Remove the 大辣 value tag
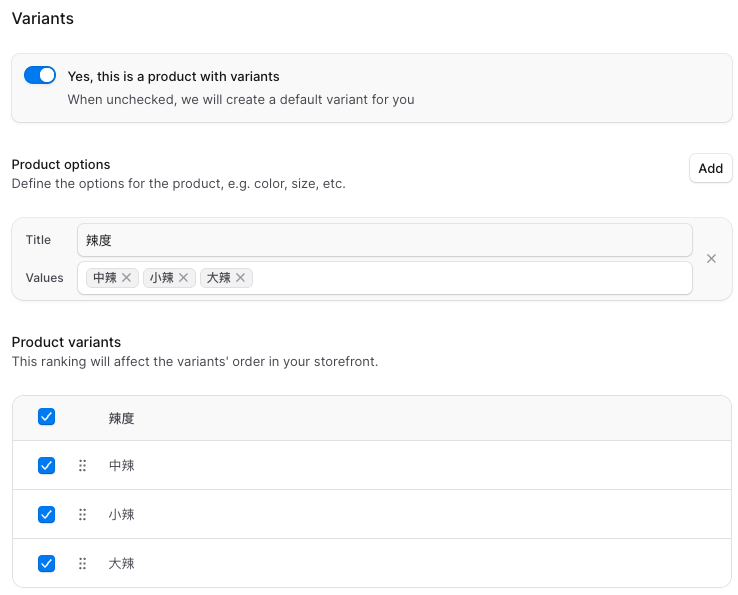The height and width of the screenshot is (595, 738). (x=241, y=278)
